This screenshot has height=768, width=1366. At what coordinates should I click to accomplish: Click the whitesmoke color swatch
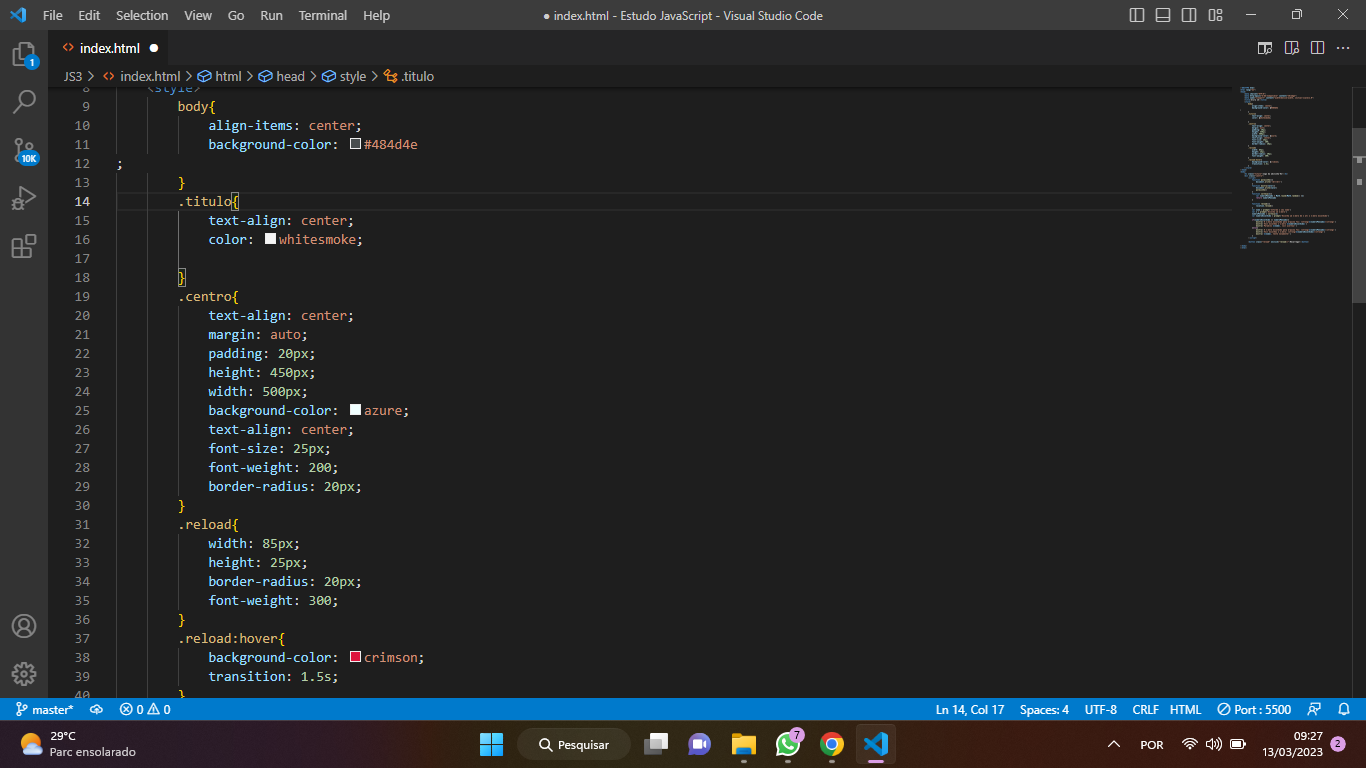(x=270, y=239)
